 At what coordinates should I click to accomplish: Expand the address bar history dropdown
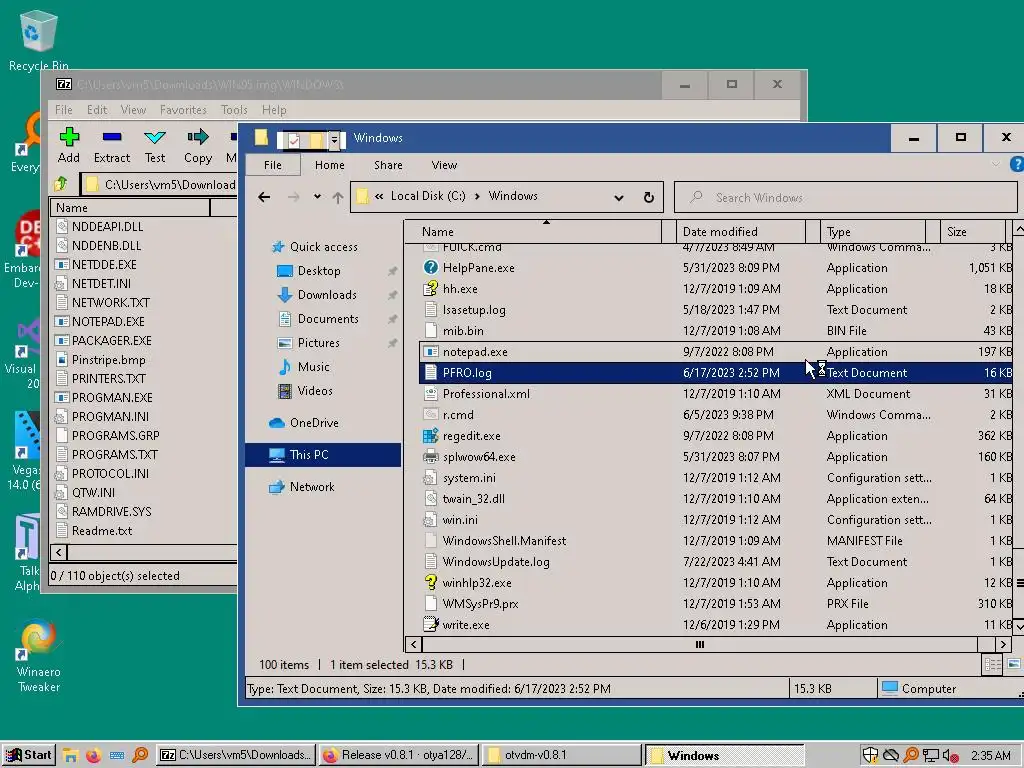pos(618,197)
